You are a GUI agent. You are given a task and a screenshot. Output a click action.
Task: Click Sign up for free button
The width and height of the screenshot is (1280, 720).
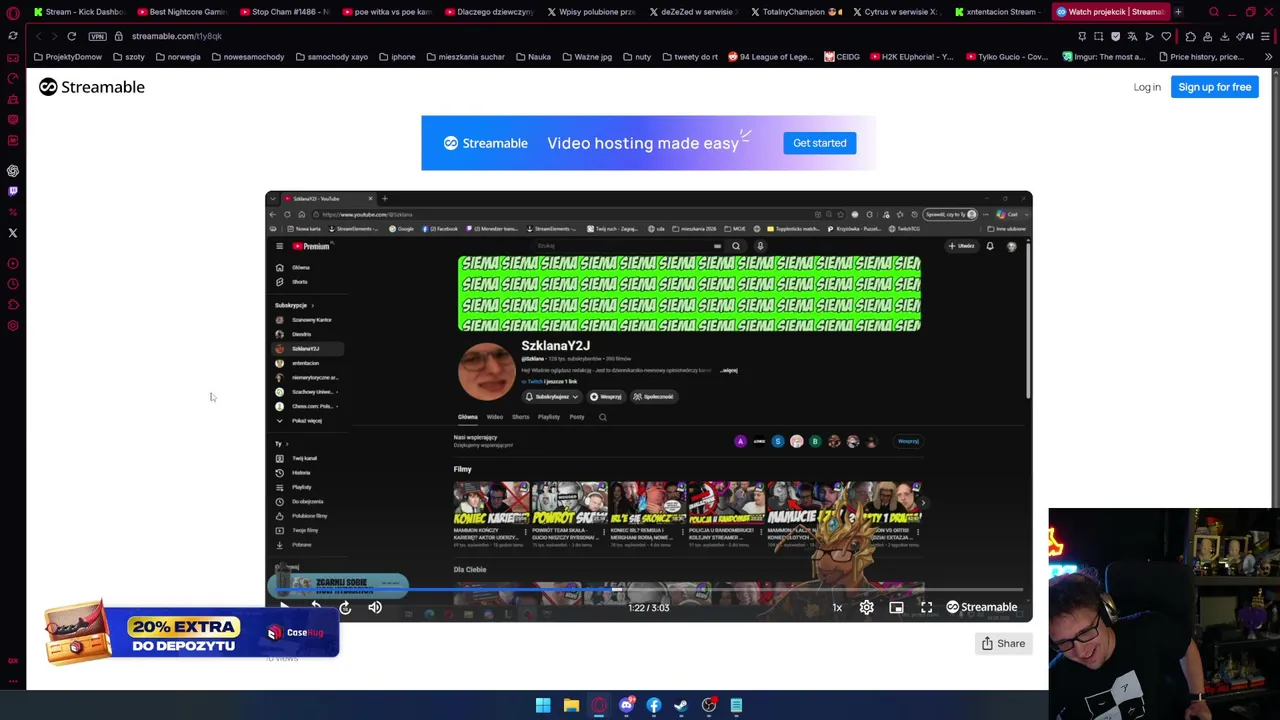(x=1214, y=87)
